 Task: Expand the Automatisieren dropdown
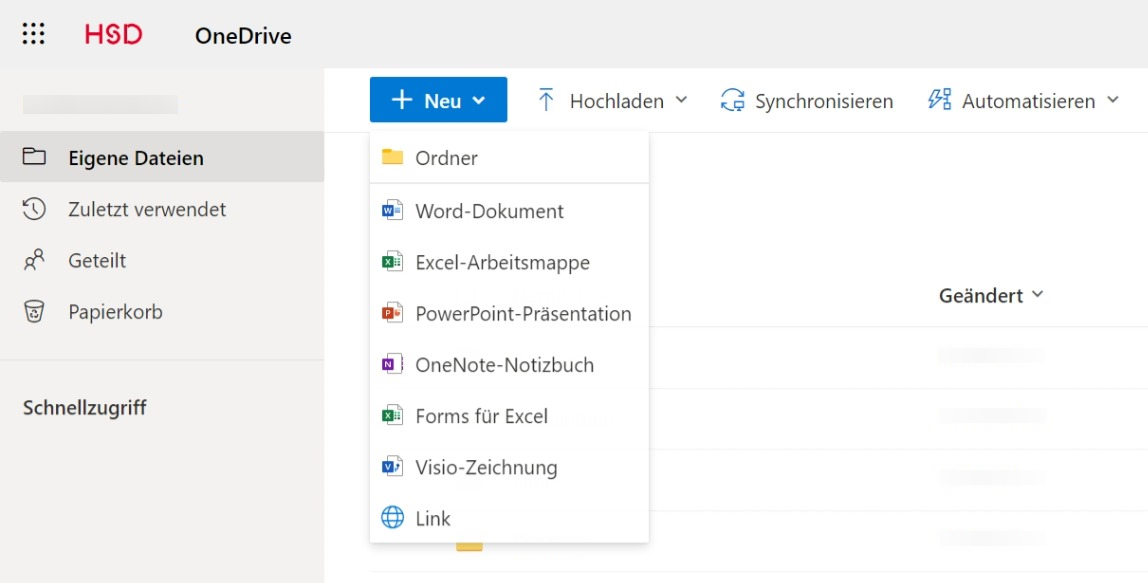point(1025,100)
